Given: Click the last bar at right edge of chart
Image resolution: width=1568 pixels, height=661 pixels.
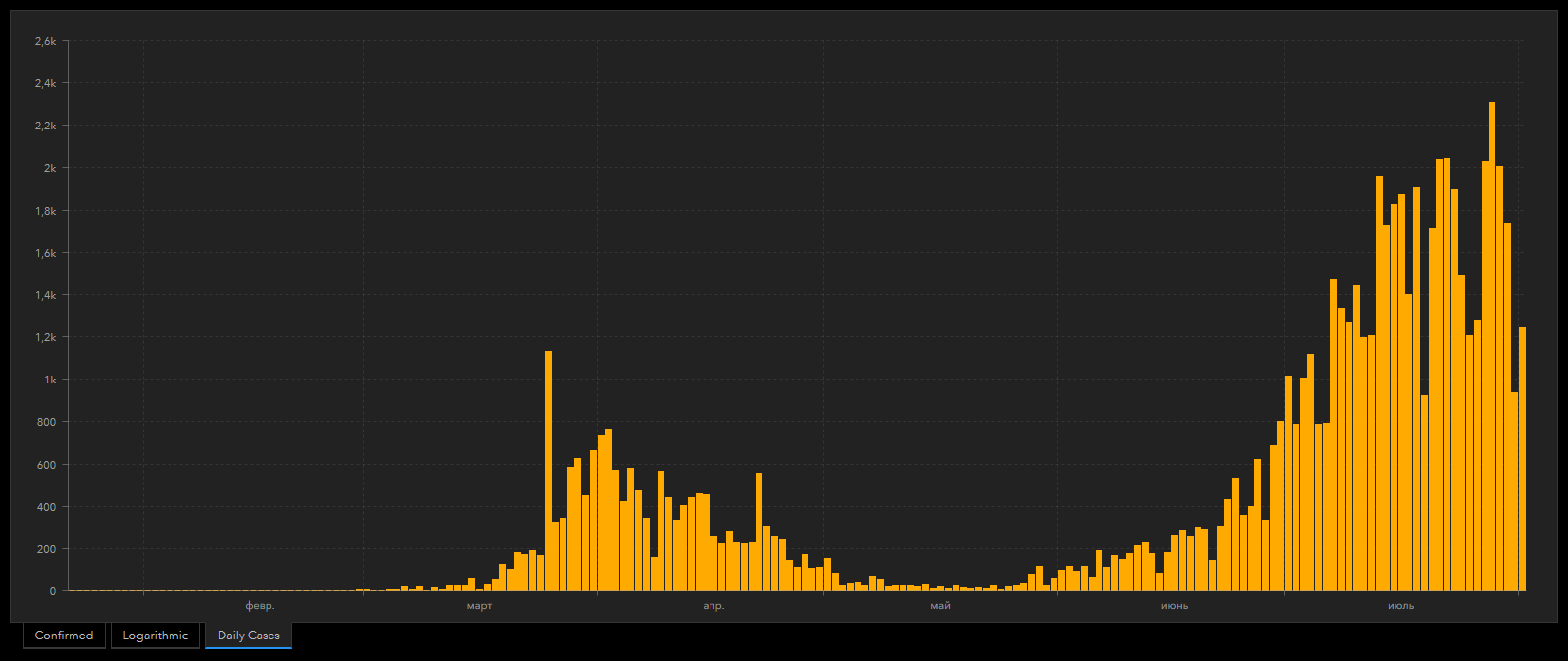Looking at the screenshot, I should [1522, 459].
